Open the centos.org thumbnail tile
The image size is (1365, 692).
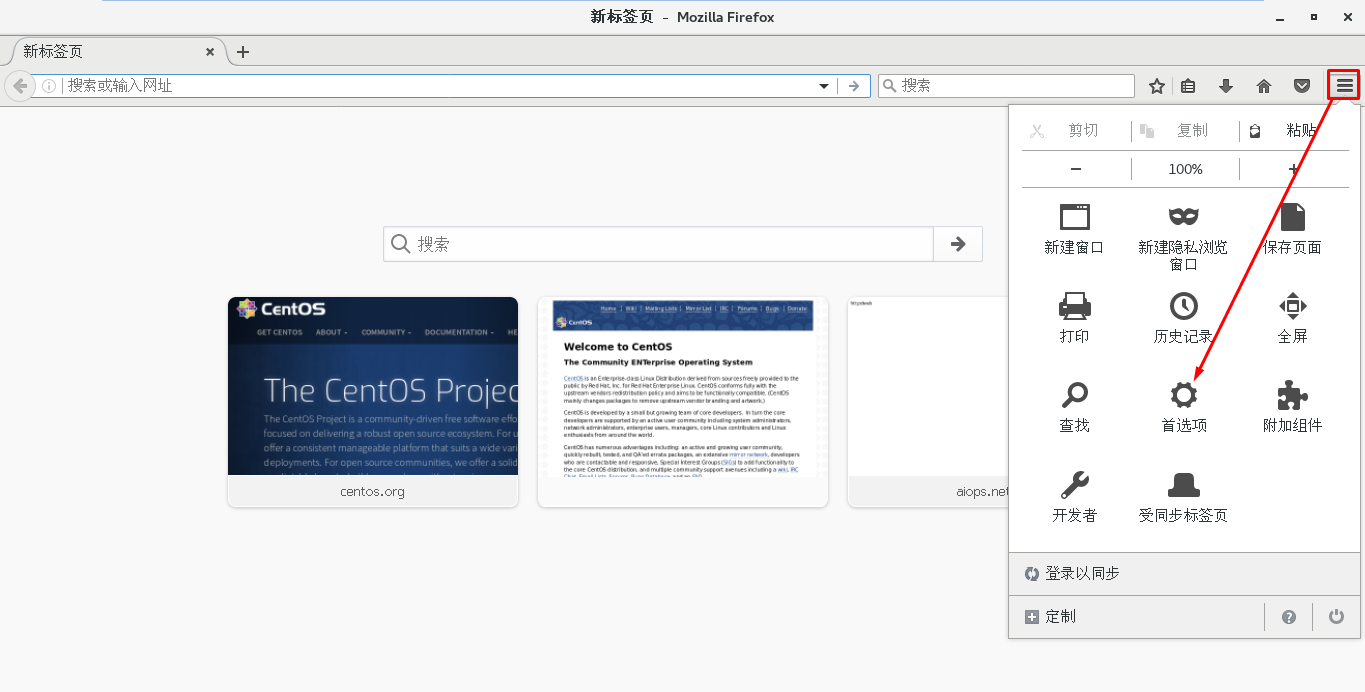[373, 402]
